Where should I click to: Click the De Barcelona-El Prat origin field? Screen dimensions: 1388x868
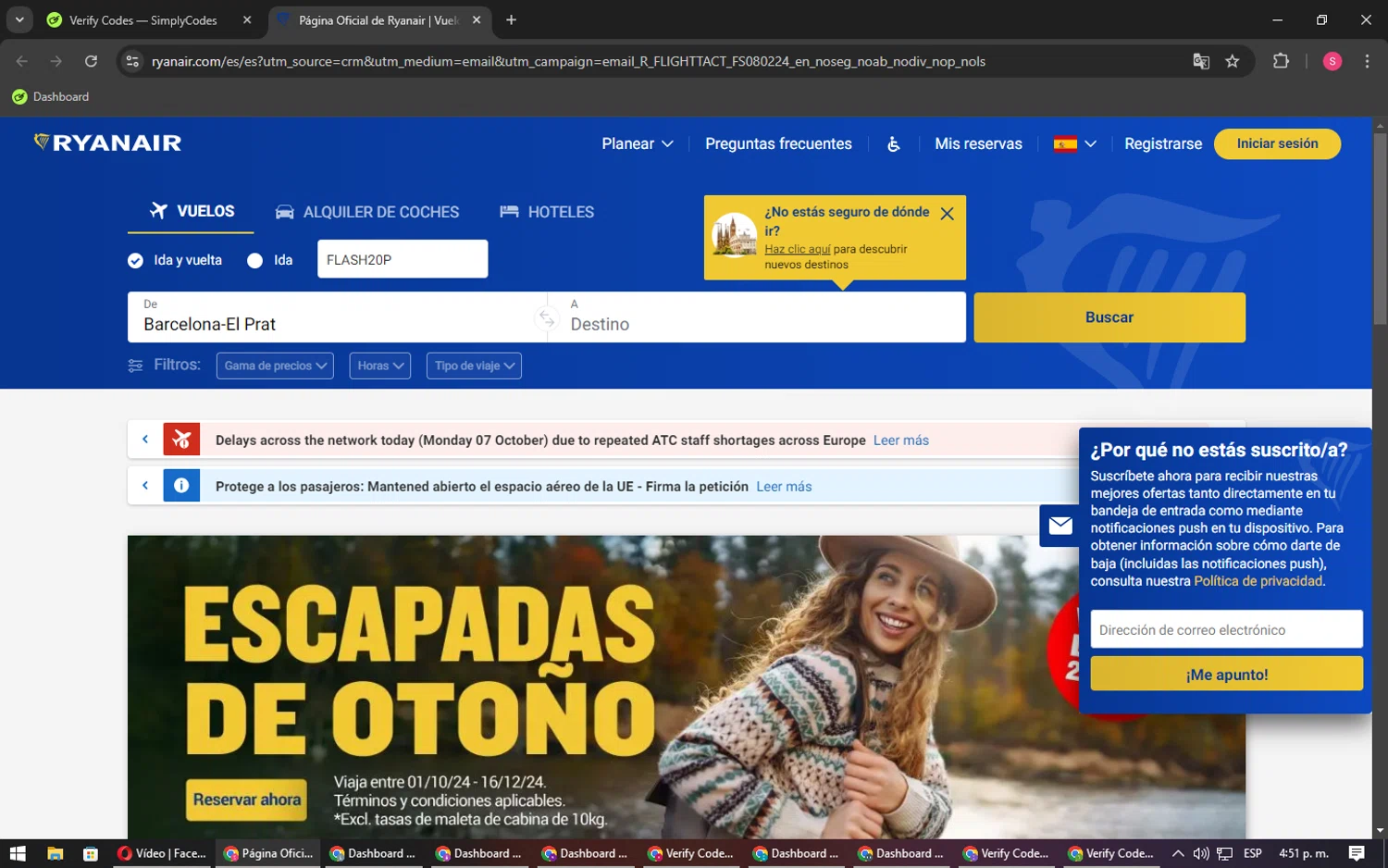(x=337, y=317)
